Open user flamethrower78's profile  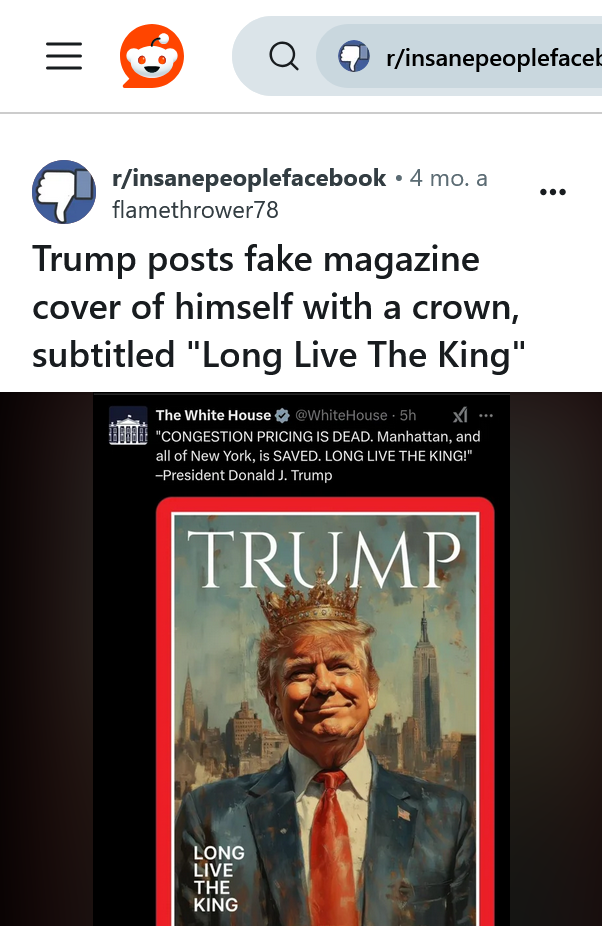click(x=195, y=210)
